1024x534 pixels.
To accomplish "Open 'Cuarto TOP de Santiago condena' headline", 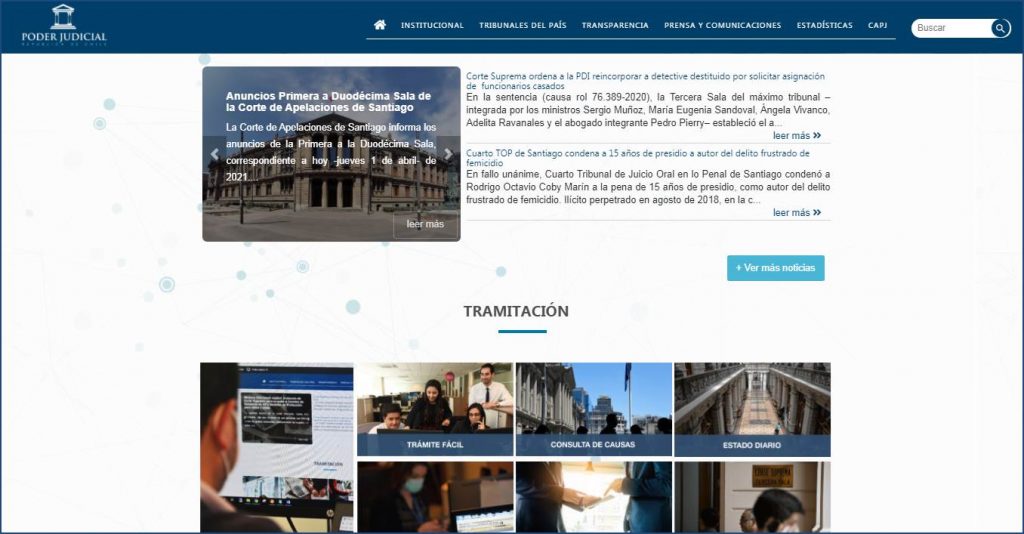I will tap(637, 158).
